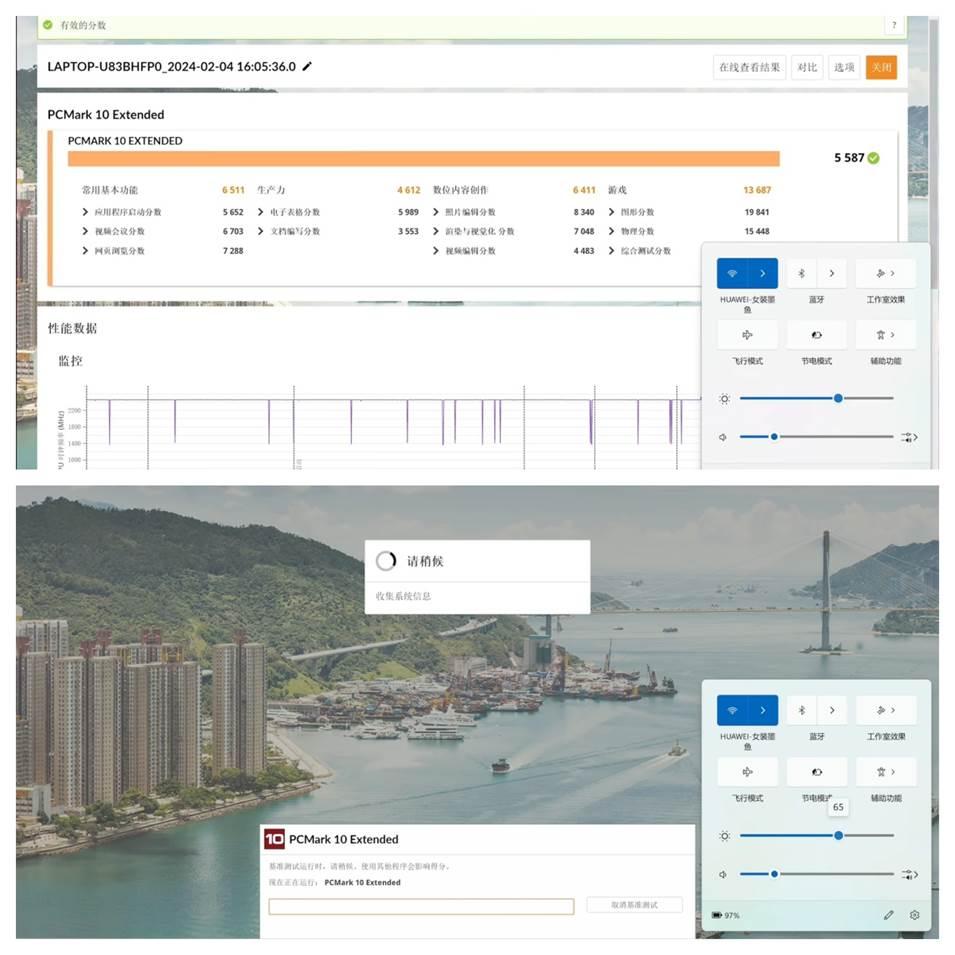
Task: Toggle Wi-Fi in the upper quick settings panel
Action: [733, 273]
